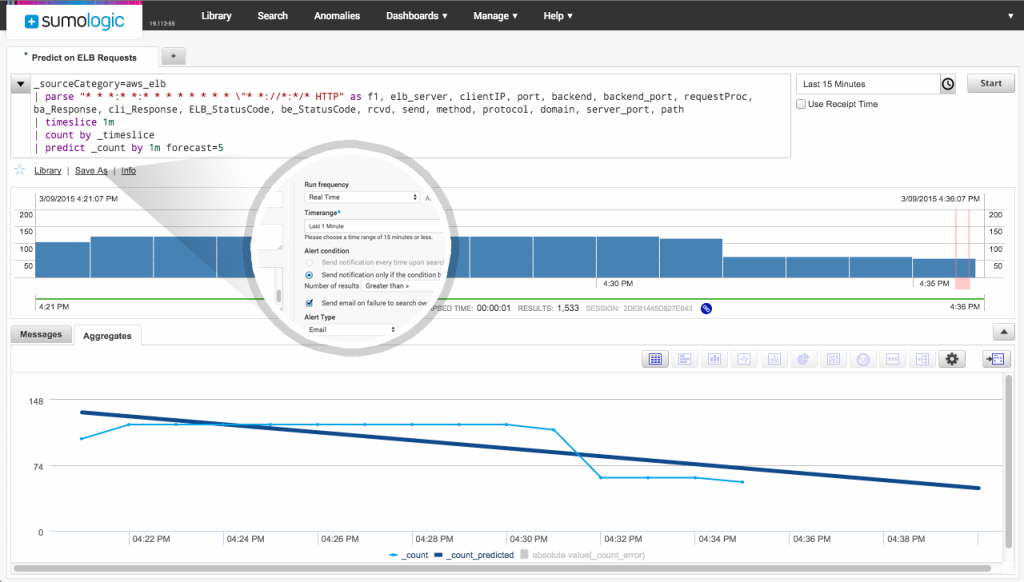This screenshot has height=582, width=1024.
Task: Click the Save As link
Action: coord(91,170)
